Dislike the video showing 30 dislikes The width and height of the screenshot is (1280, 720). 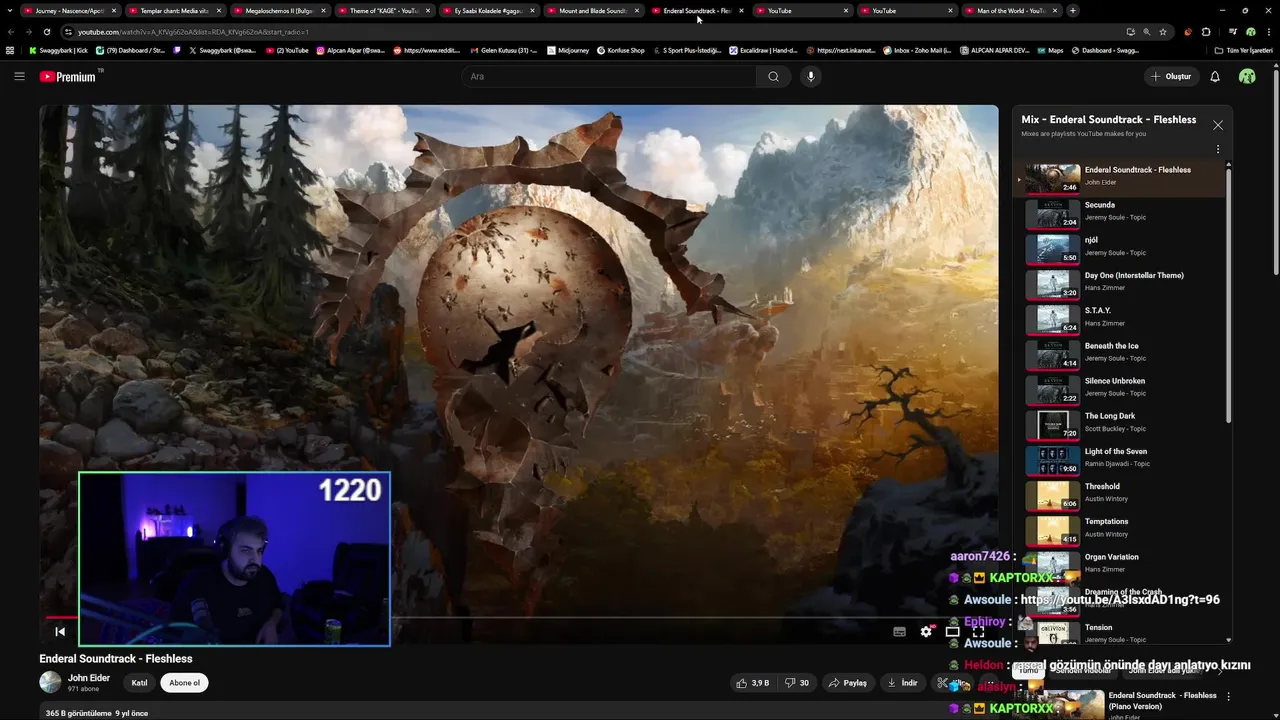point(797,683)
